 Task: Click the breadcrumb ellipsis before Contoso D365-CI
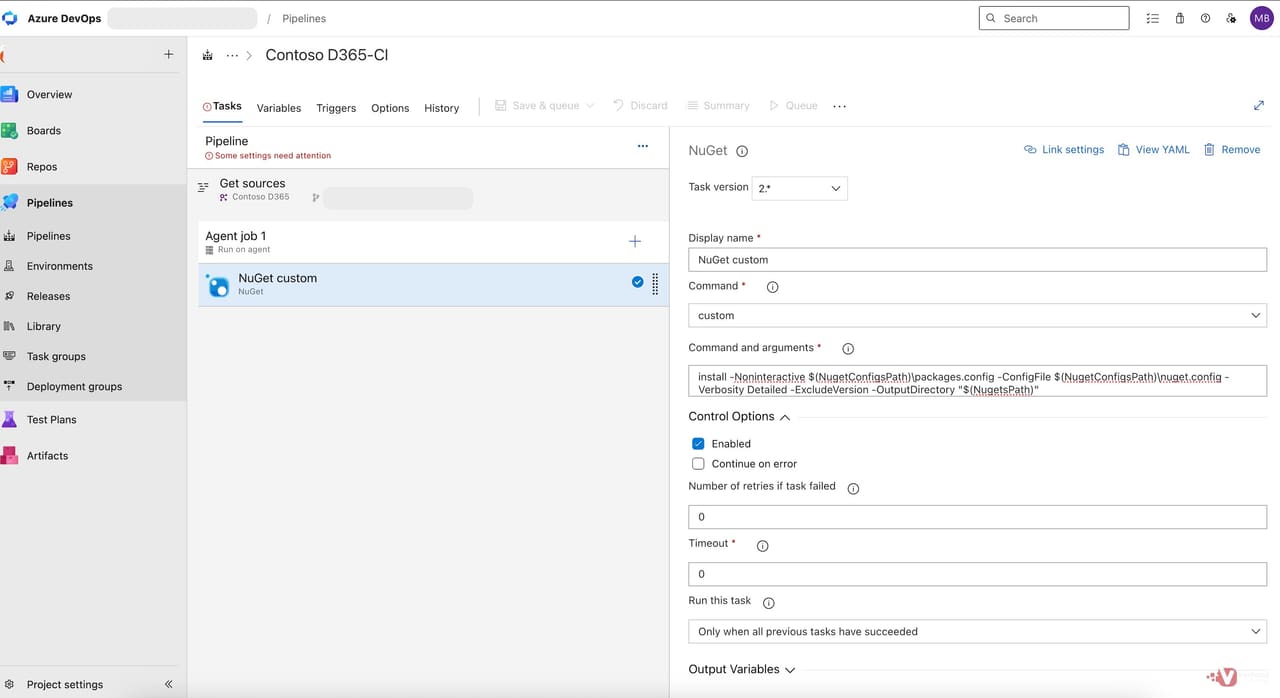(x=232, y=55)
